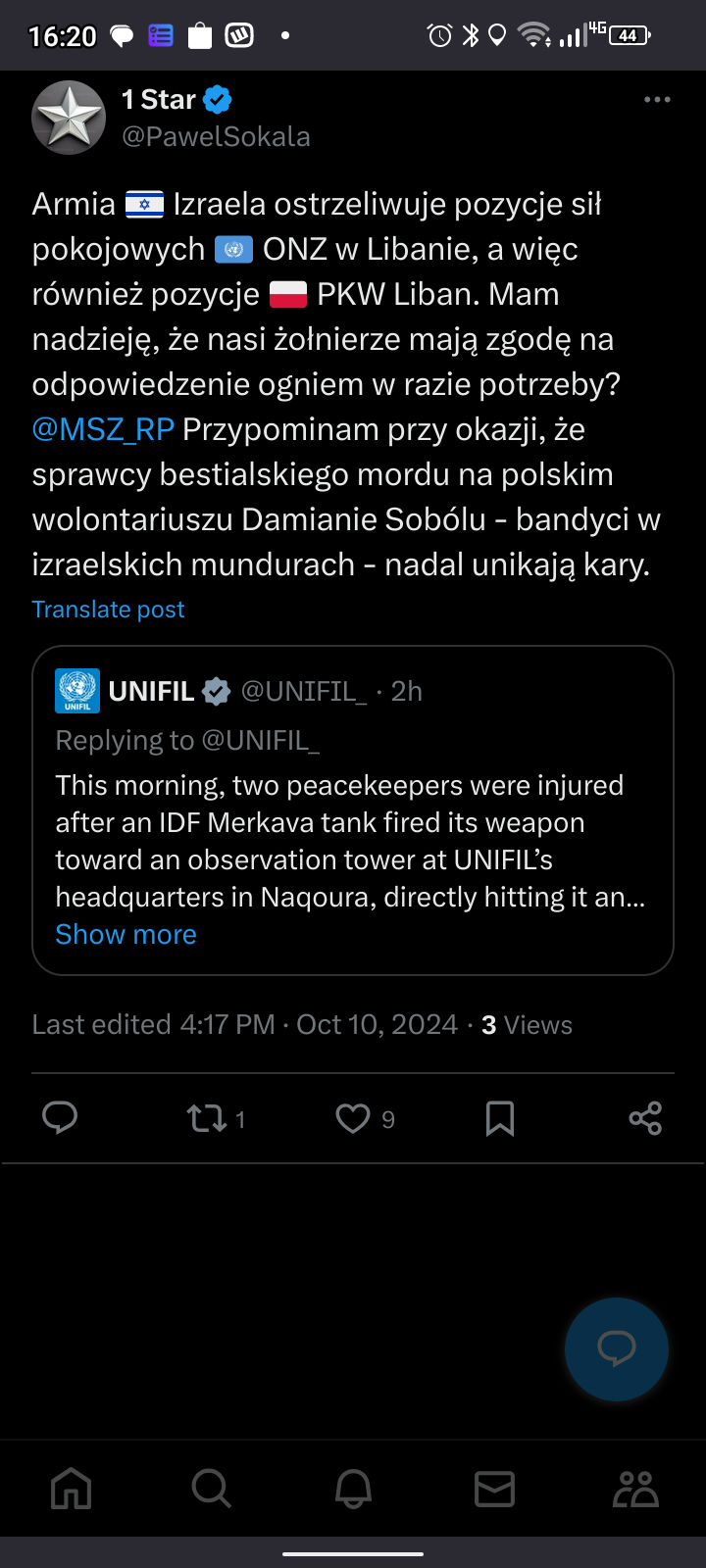Open the 1 Star profile avatar
This screenshot has width=706, height=1568.
[69, 118]
